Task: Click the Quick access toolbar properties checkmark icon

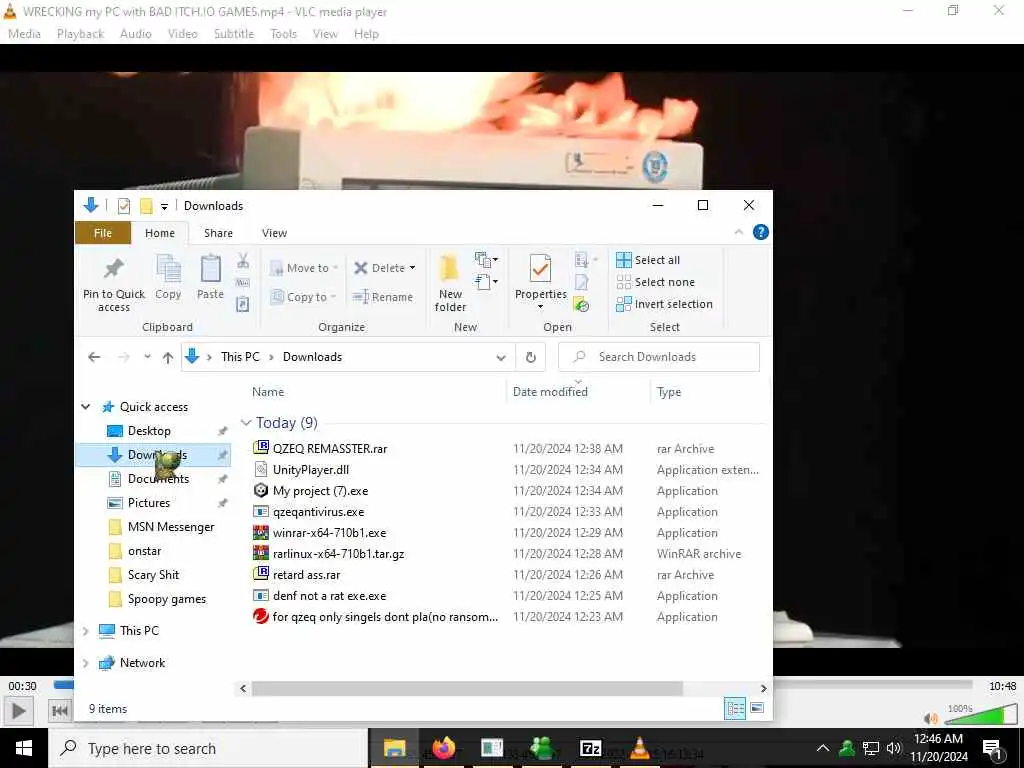Action: 123,206
